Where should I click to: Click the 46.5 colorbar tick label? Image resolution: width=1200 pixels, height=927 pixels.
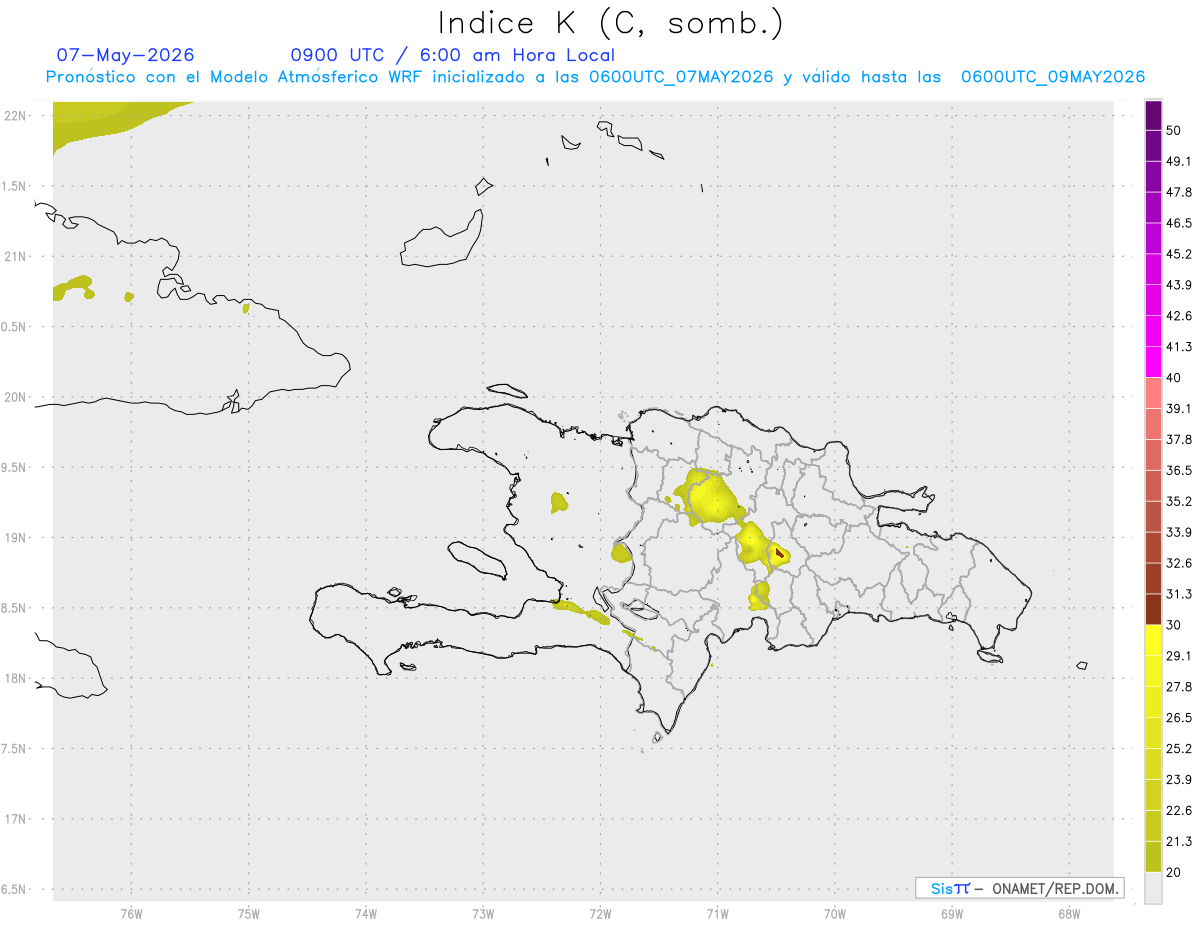[1179, 223]
